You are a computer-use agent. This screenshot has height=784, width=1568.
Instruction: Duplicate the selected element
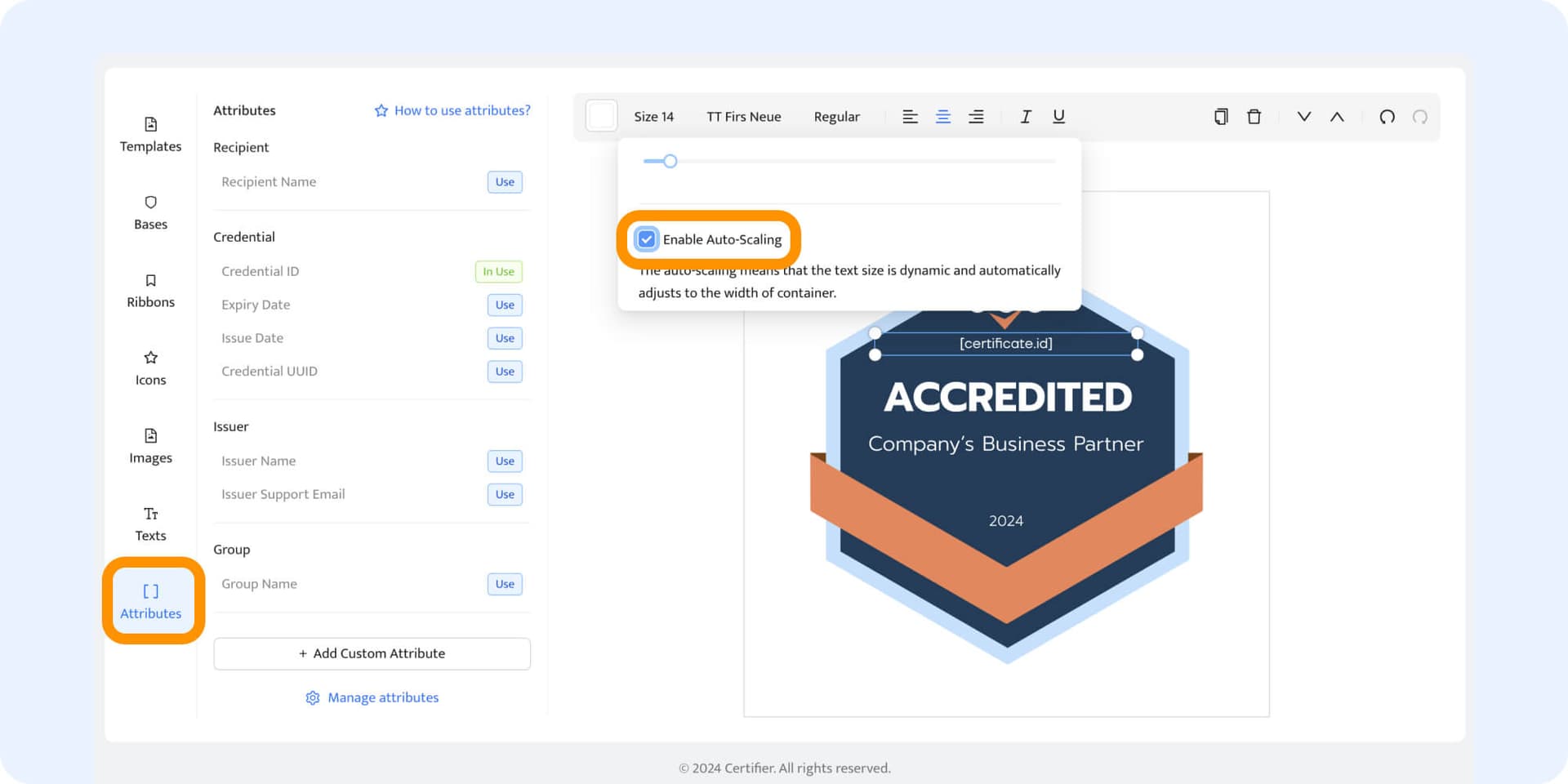pos(1220,116)
